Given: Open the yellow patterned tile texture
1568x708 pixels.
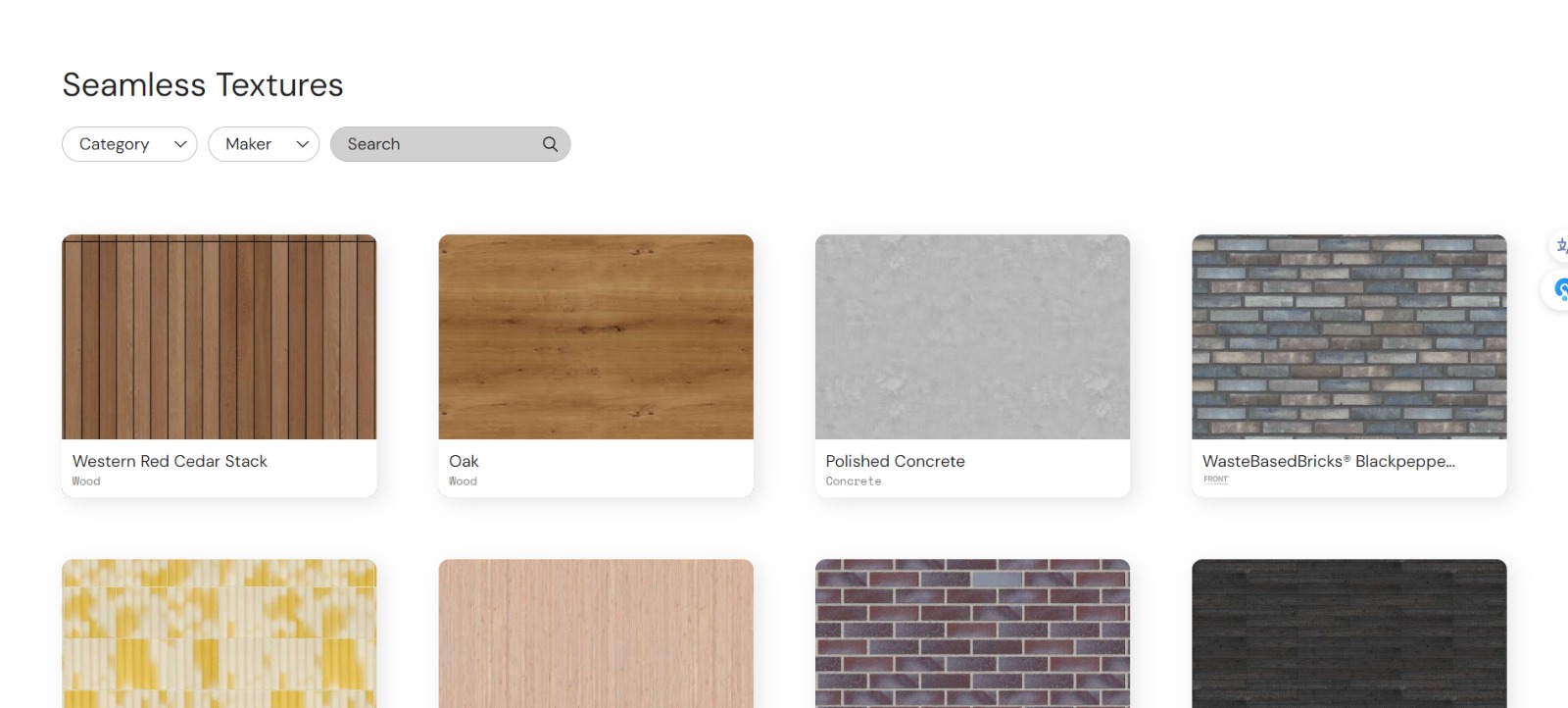Looking at the screenshot, I should [x=219, y=633].
